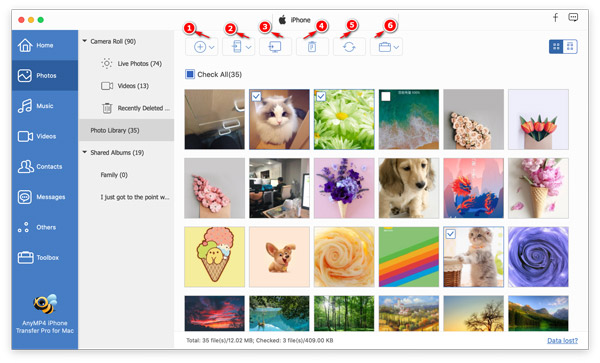Uncheck the fluffy cat photo checkbox
The image size is (600, 363).
pos(256,96)
